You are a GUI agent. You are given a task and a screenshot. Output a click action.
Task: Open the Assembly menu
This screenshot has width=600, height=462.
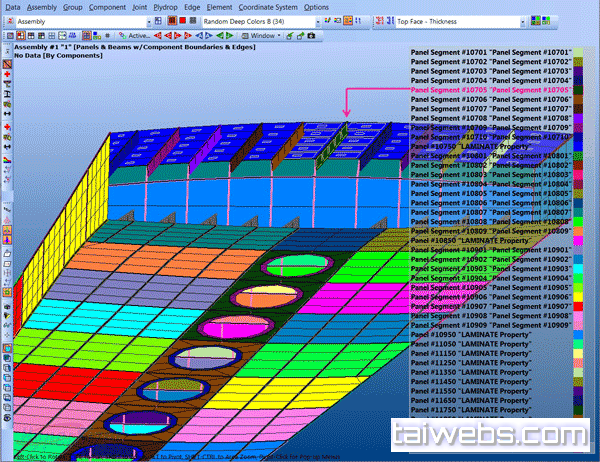point(42,6)
